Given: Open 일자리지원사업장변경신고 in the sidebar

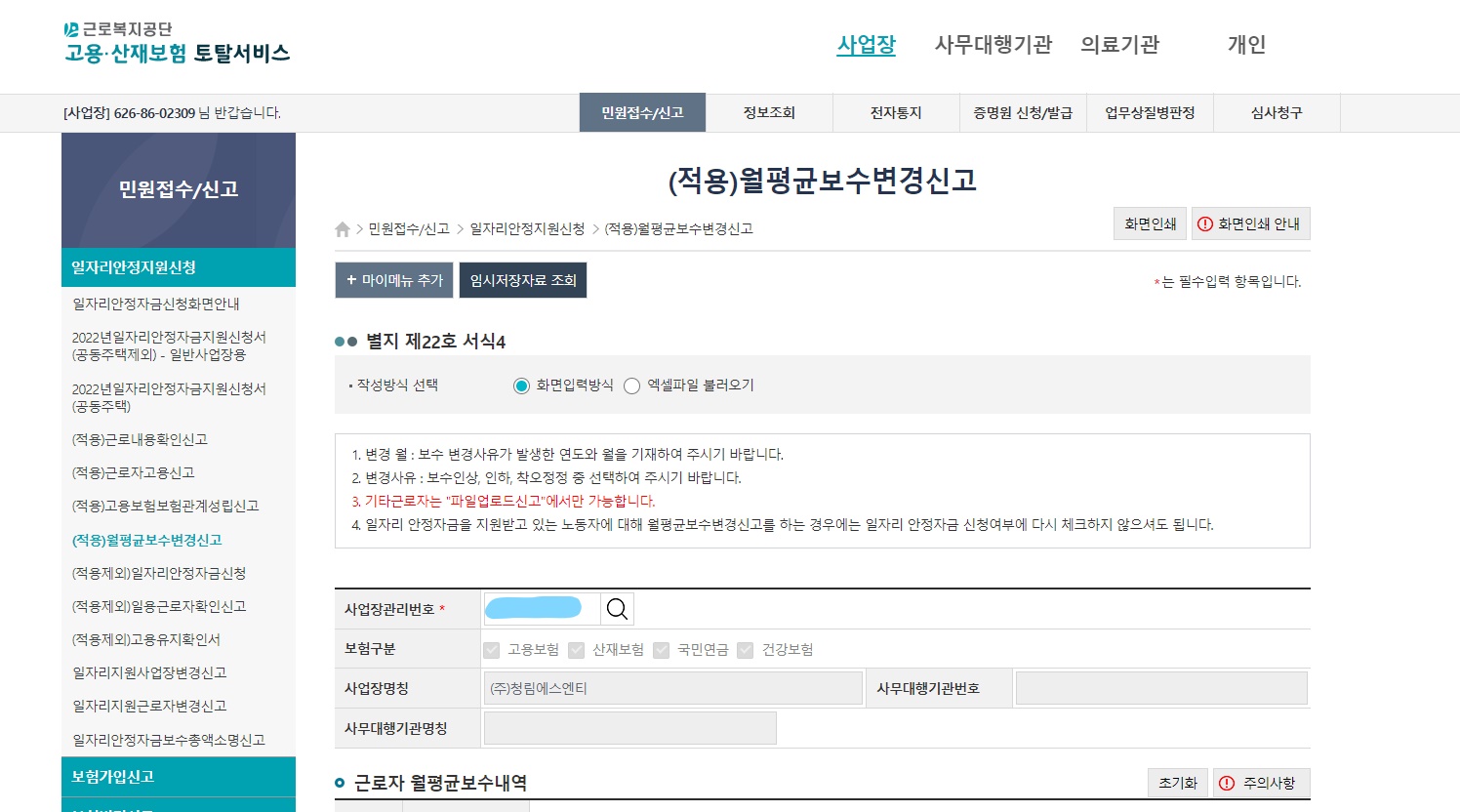Looking at the screenshot, I should click(149, 673).
